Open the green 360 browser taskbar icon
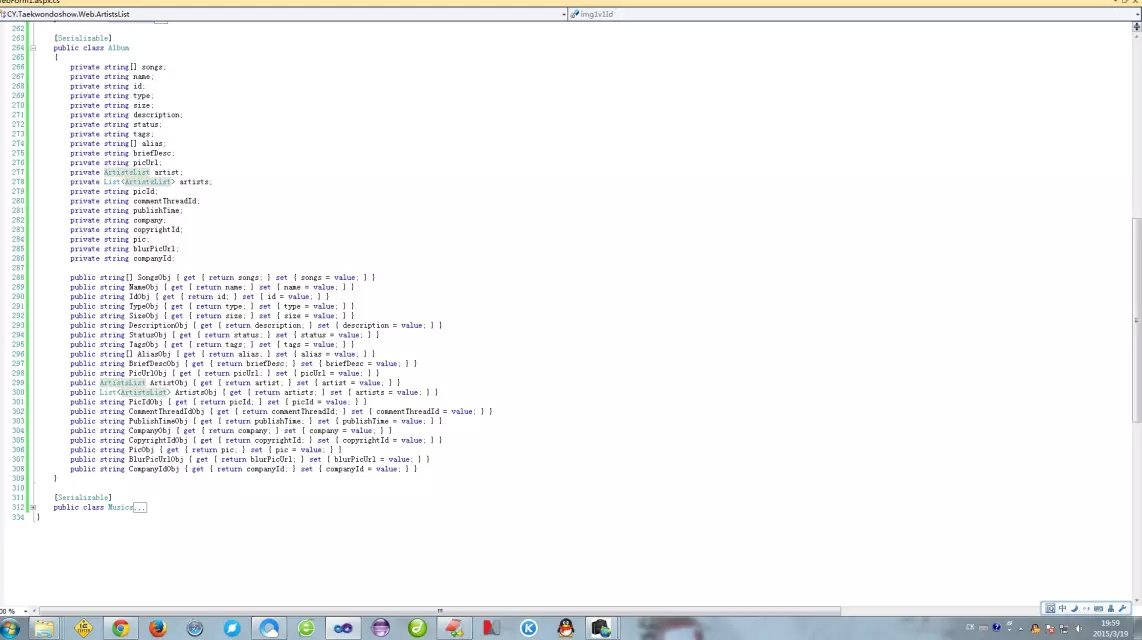 click(x=306, y=628)
